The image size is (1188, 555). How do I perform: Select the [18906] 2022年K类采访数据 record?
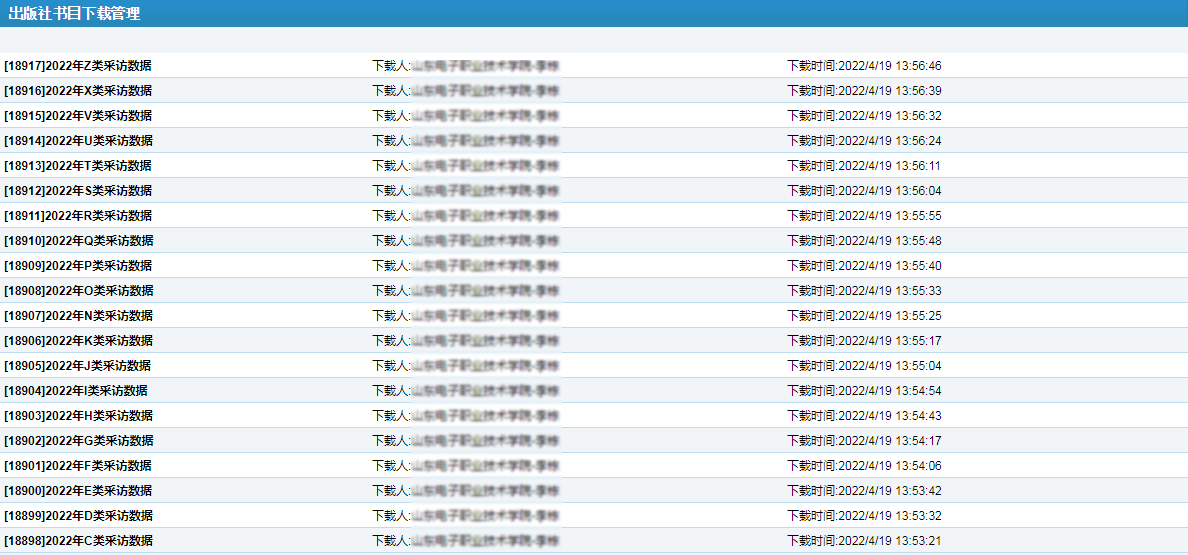(x=78, y=341)
